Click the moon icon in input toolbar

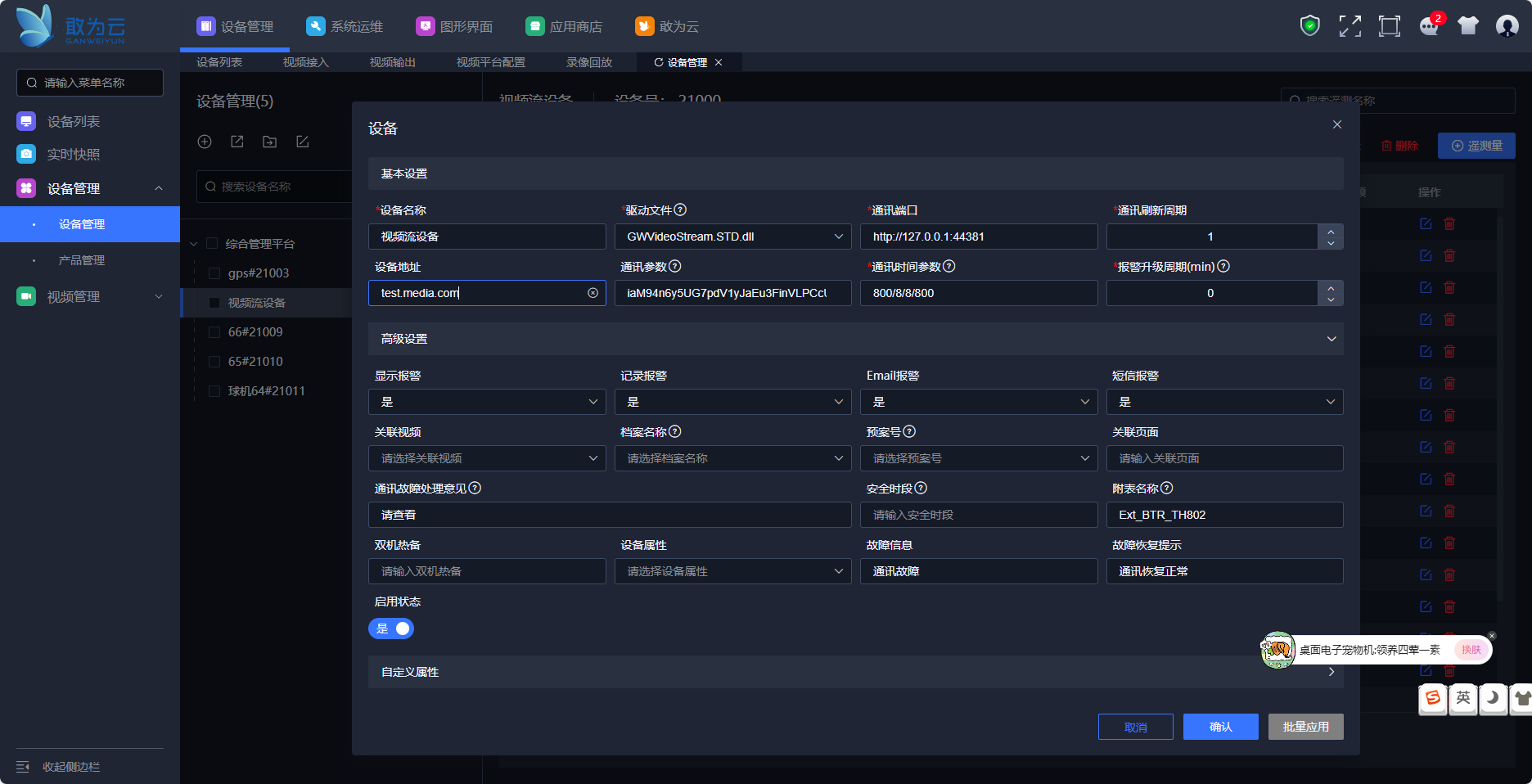tap(1493, 698)
